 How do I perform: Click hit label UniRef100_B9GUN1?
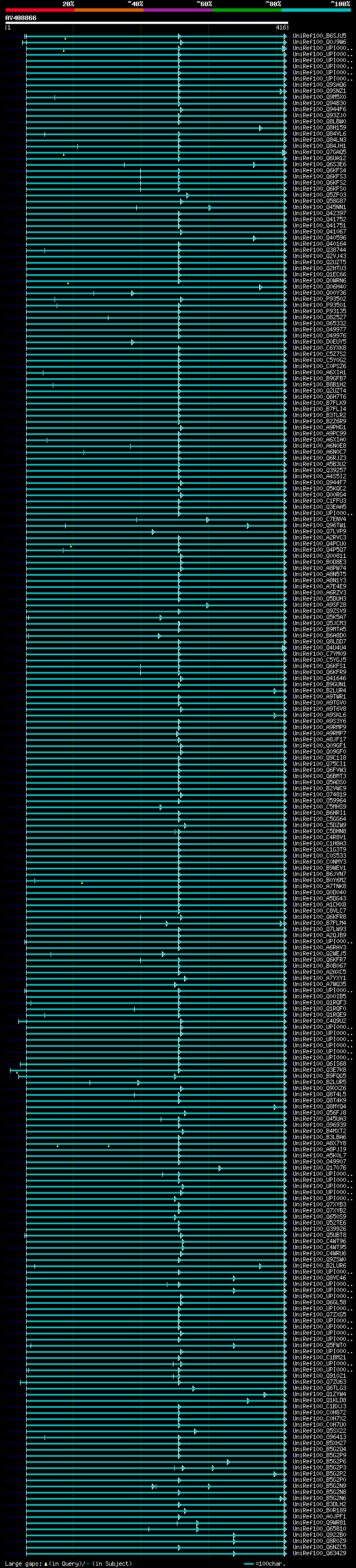coord(319,684)
